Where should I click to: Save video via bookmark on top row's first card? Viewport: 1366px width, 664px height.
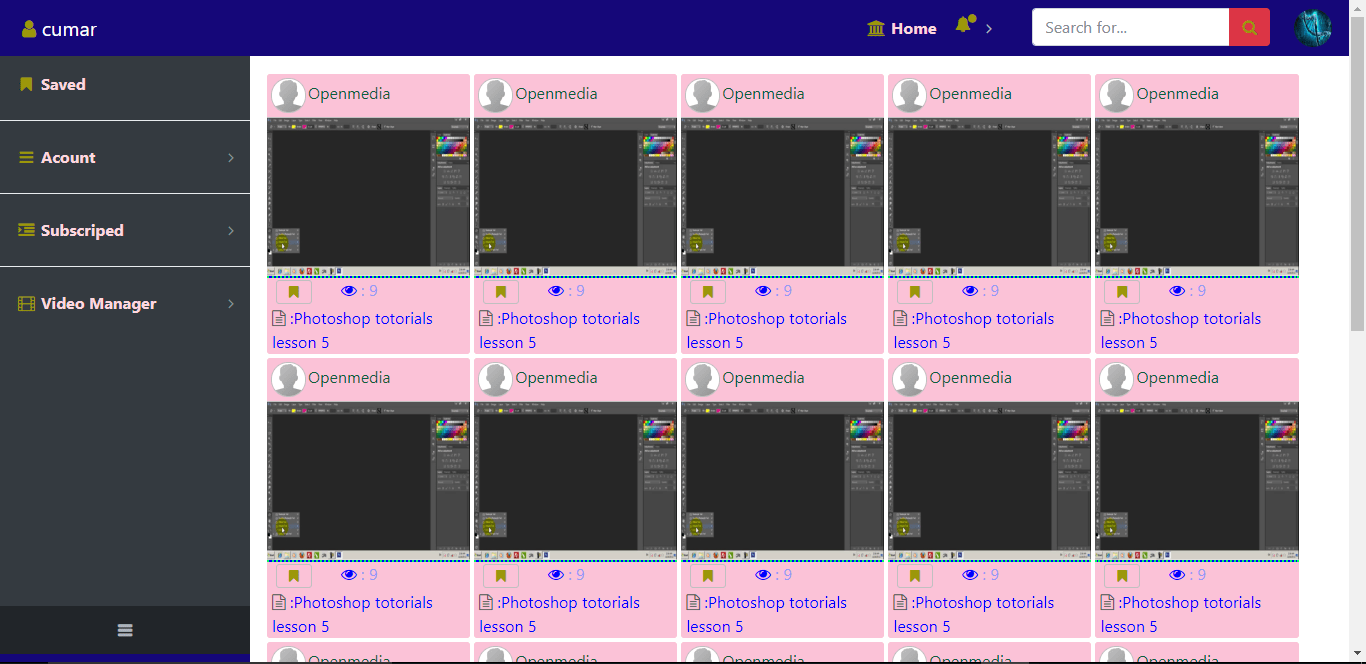tap(294, 292)
